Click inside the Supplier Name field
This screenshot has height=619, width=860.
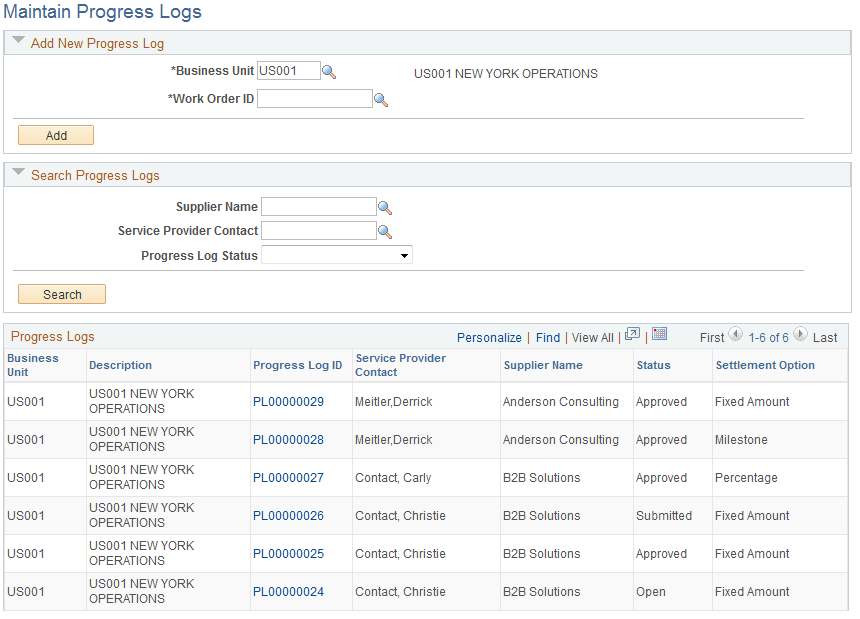point(318,206)
